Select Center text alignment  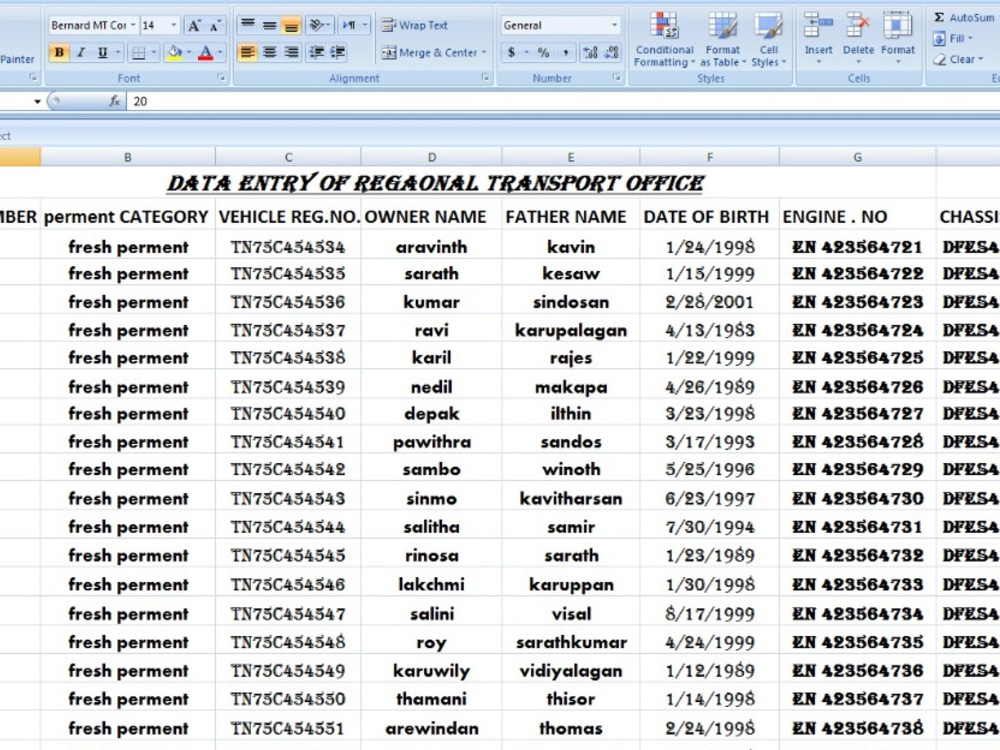coord(270,52)
